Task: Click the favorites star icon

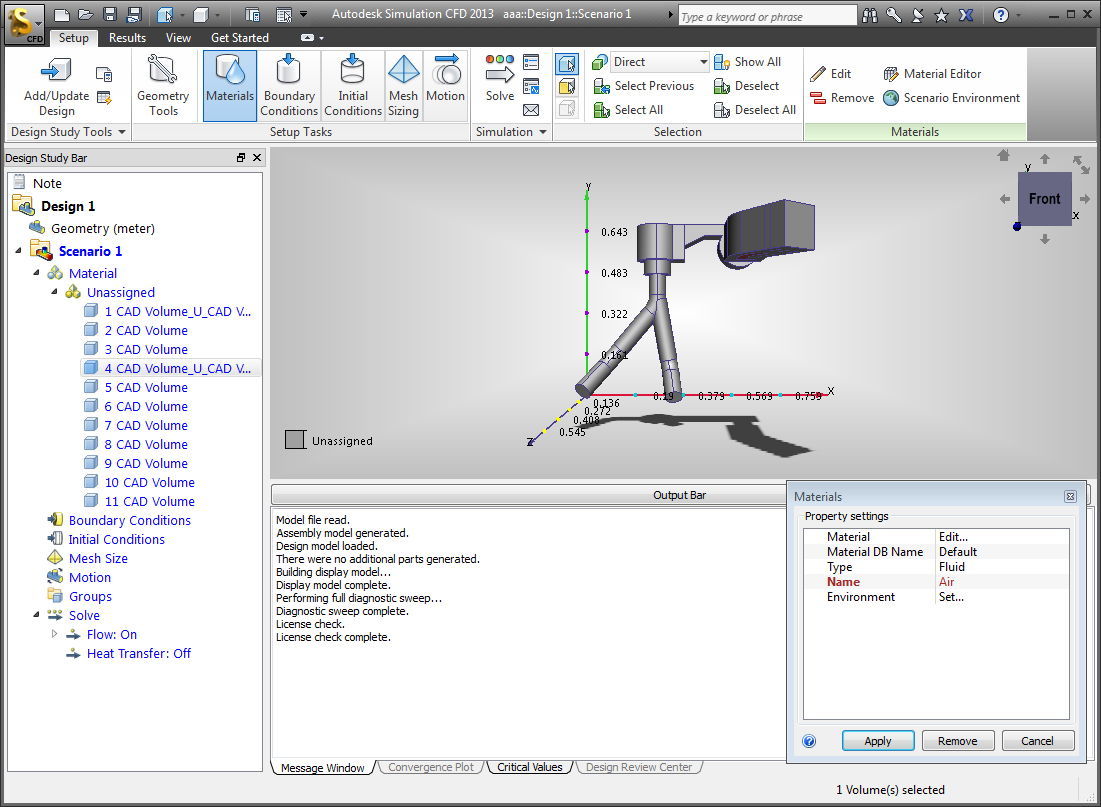Action: [x=941, y=15]
